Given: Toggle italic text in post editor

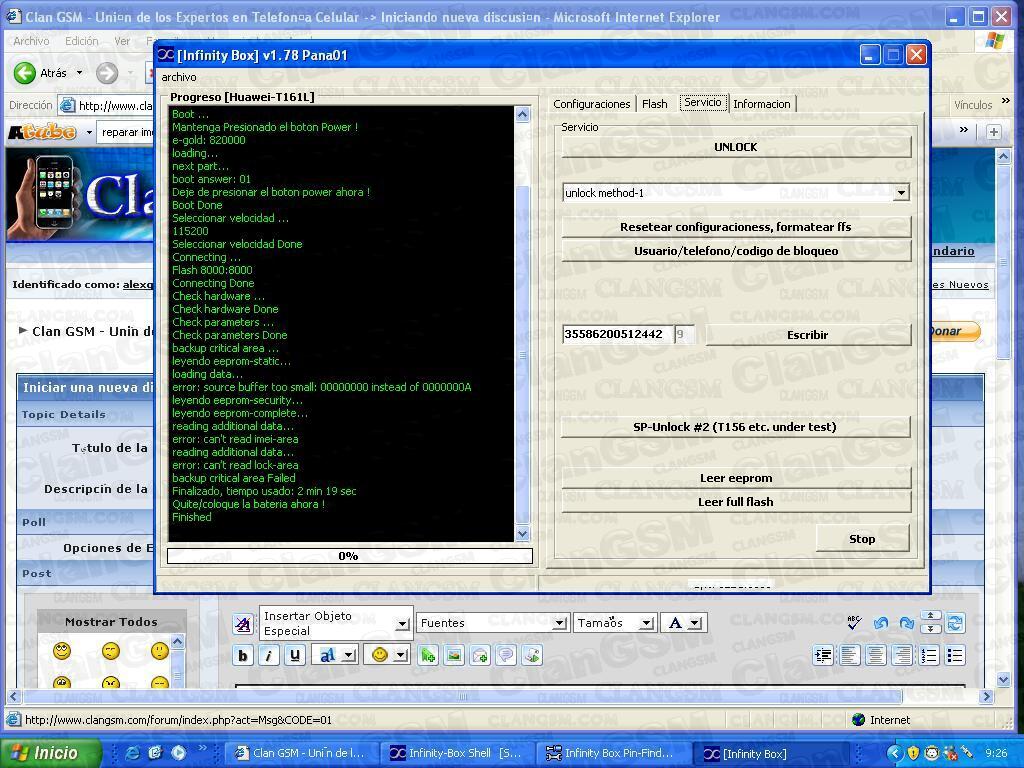Looking at the screenshot, I should pyautogui.click(x=268, y=655).
